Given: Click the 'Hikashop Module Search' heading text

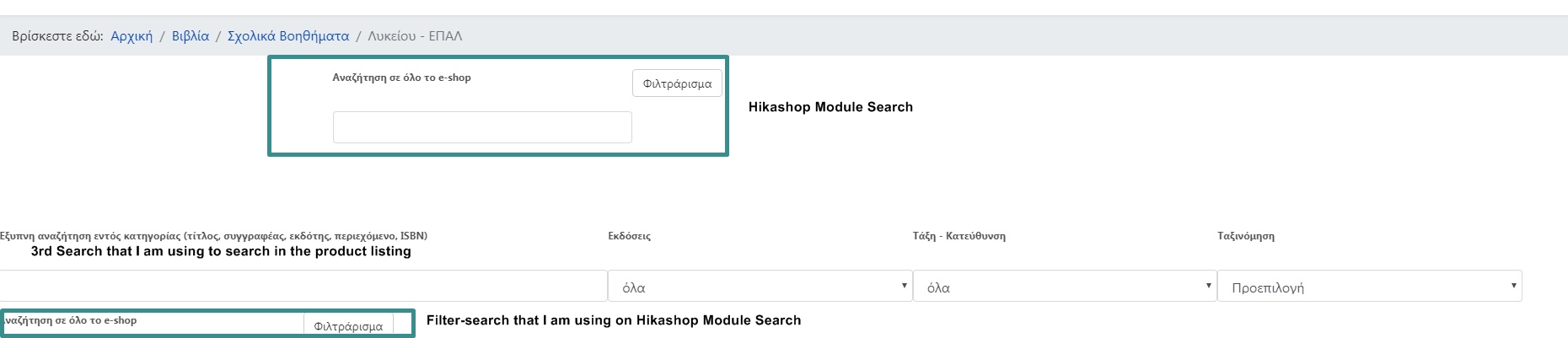Looking at the screenshot, I should [830, 107].
